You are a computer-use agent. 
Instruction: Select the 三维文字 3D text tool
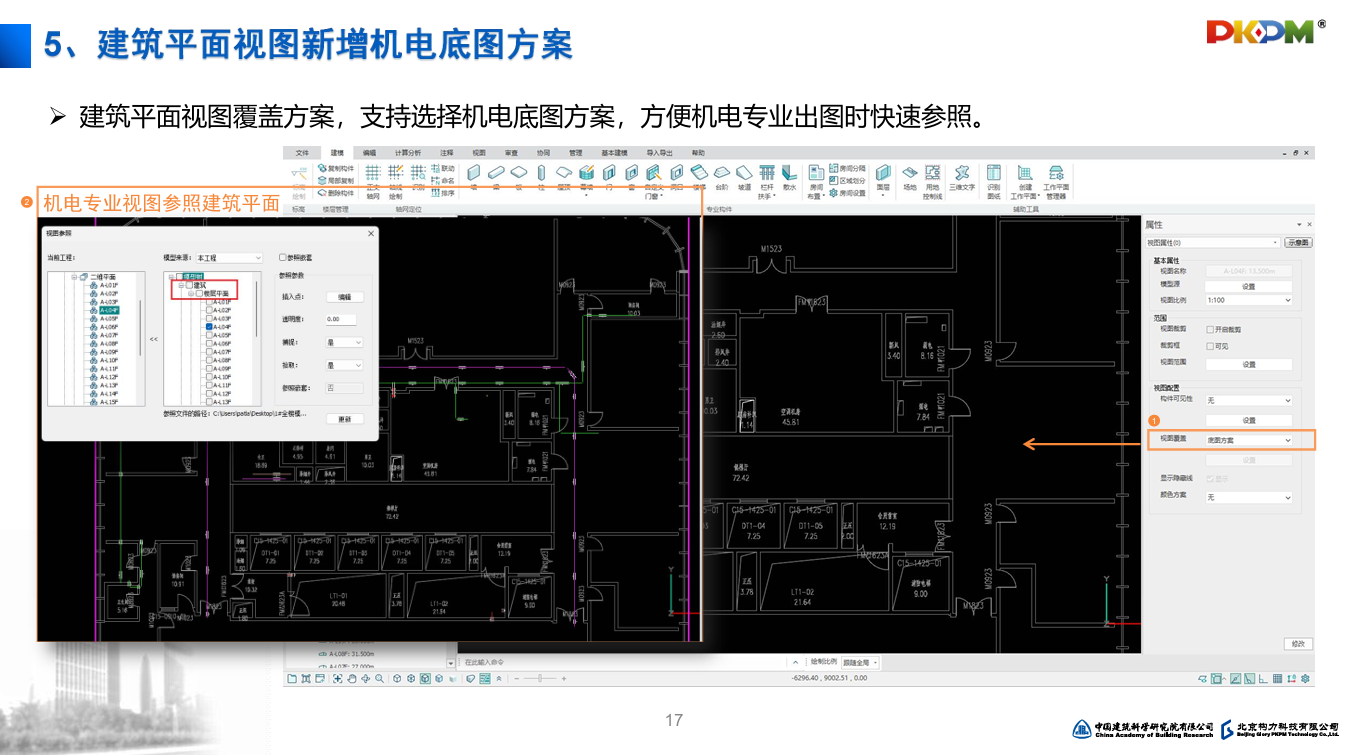(x=962, y=177)
